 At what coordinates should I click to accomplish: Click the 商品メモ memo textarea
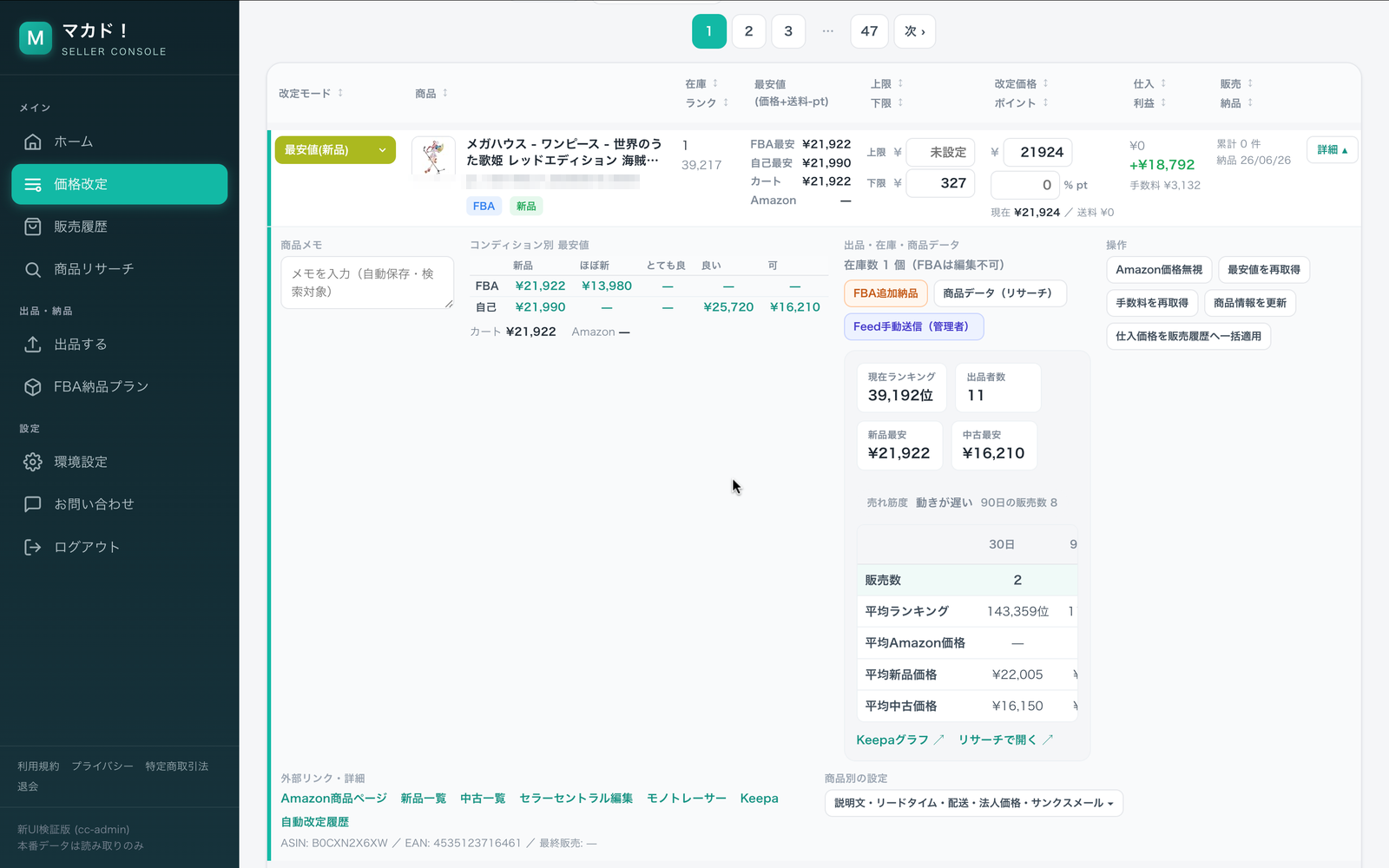tap(367, 282)
